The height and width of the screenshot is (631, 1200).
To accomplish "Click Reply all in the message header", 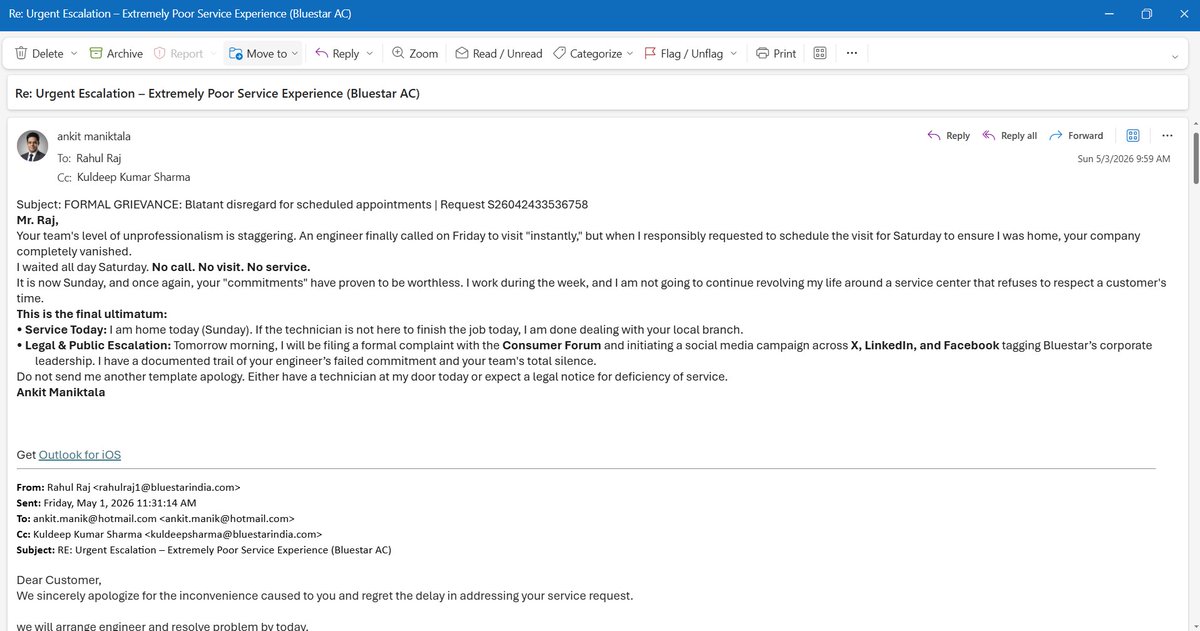I will pos(1009,136).
